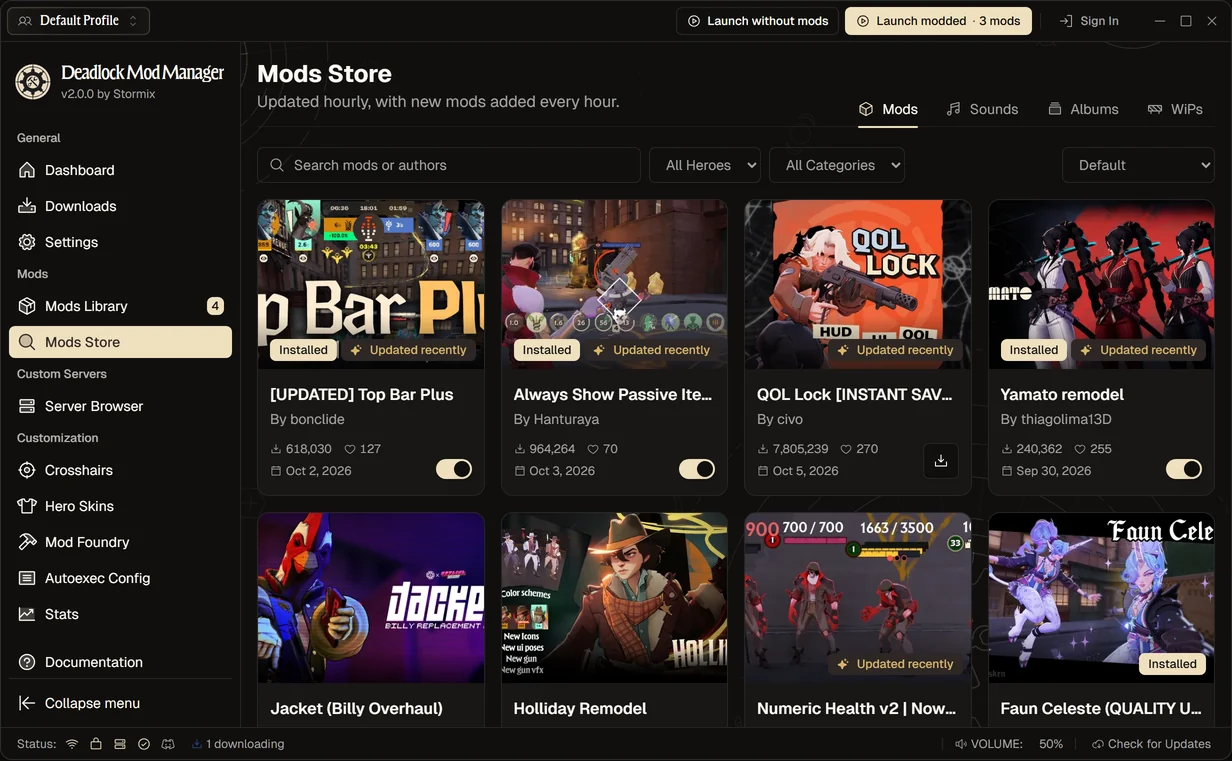Open Documentation from the sidebar
This screenshot has width=1232, height=761.
pos(120,662)
